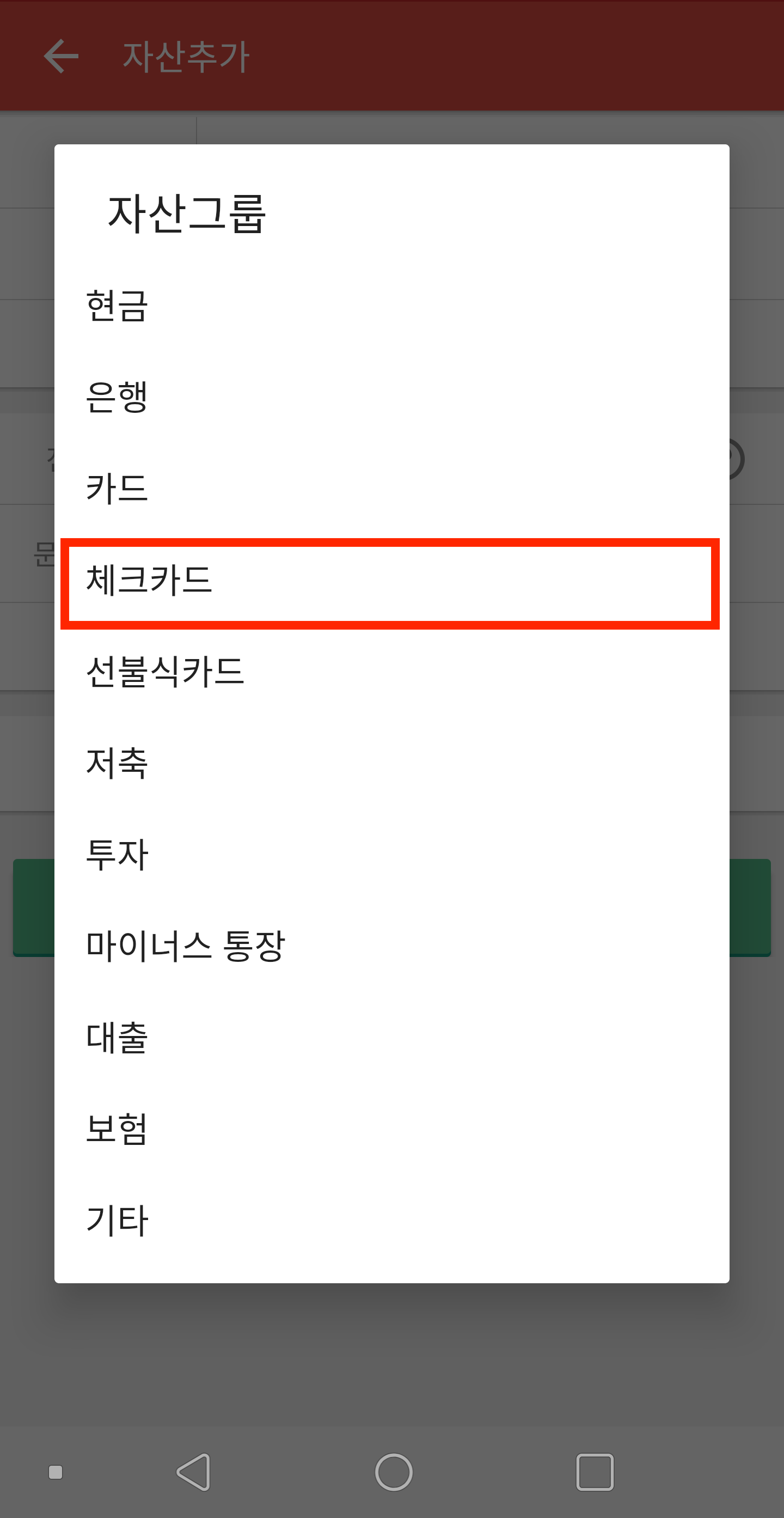
Task: Tap the Android back navigation triangle
Action: tap(193, 1472)
